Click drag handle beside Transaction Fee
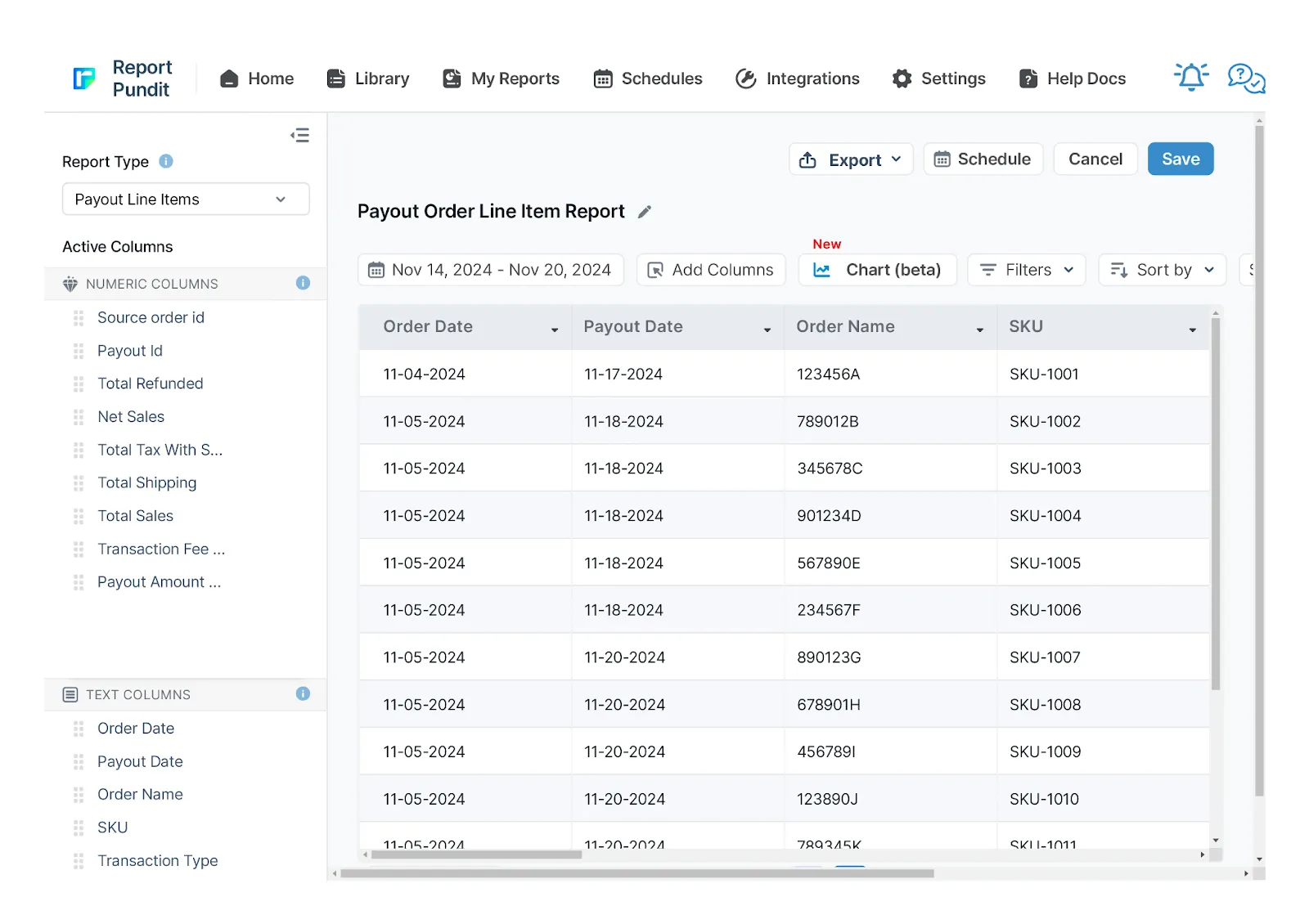This screenshot has height=924, width=1309. [x=79, y=549]
